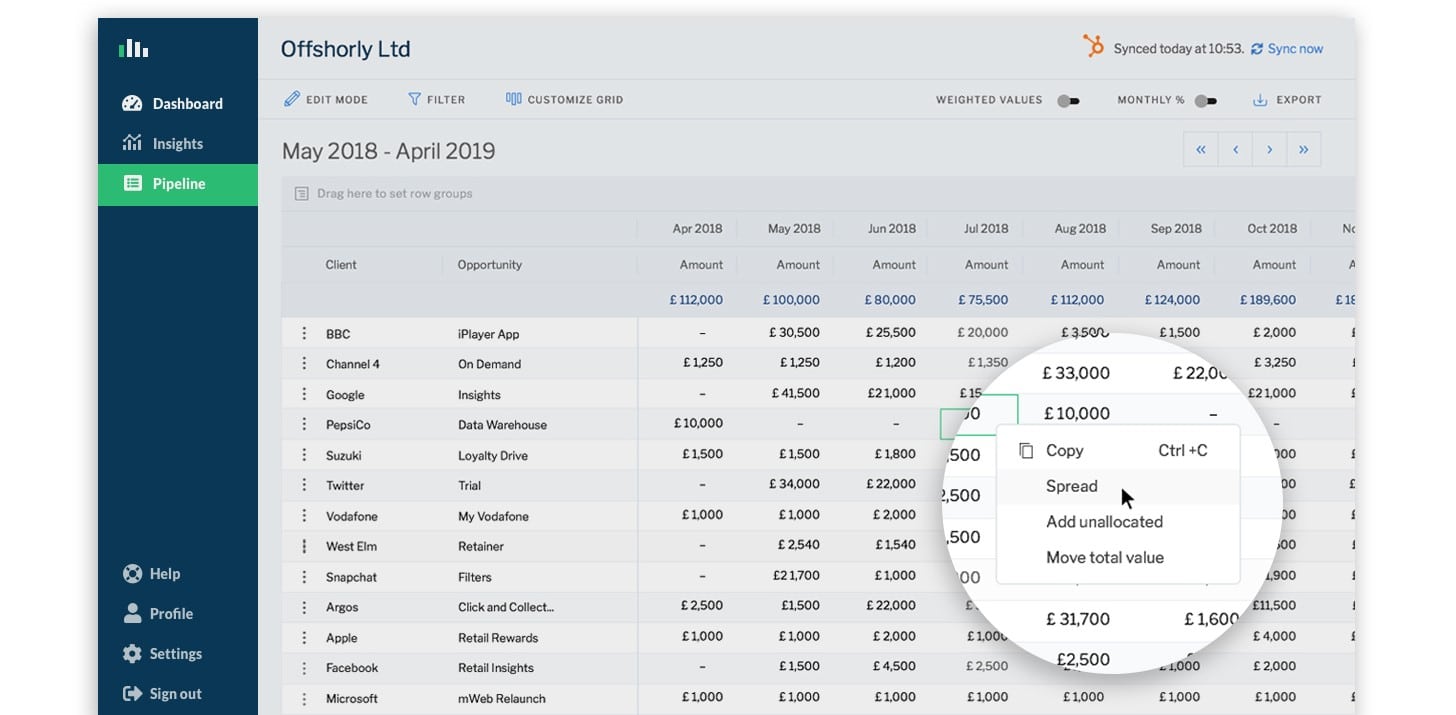1456x715 pixels.
Task: Select Add unallocated in context menu
Action: pos(1118,522)
